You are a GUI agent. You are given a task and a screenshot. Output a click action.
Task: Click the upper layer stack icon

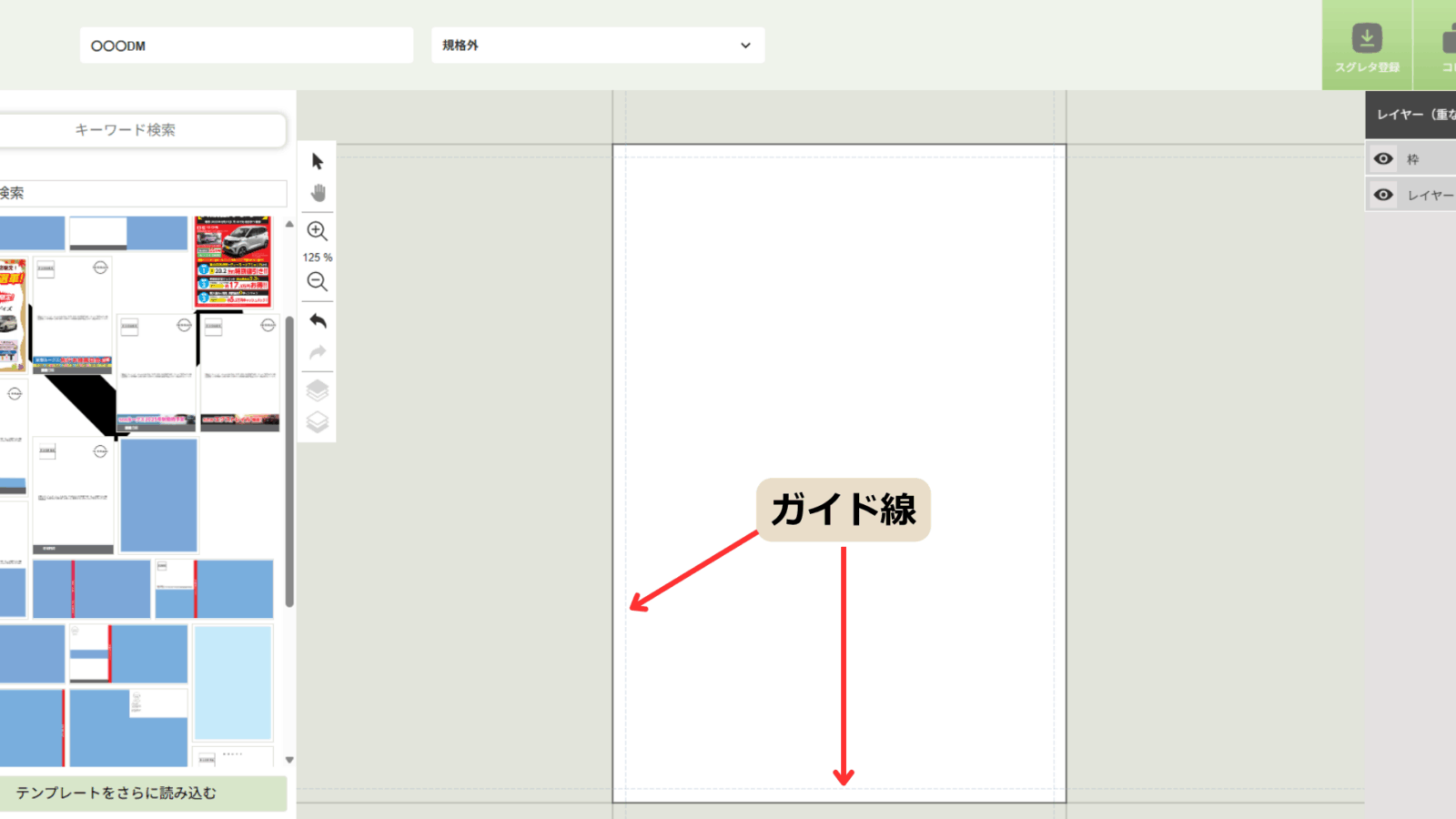coord(318,389)
